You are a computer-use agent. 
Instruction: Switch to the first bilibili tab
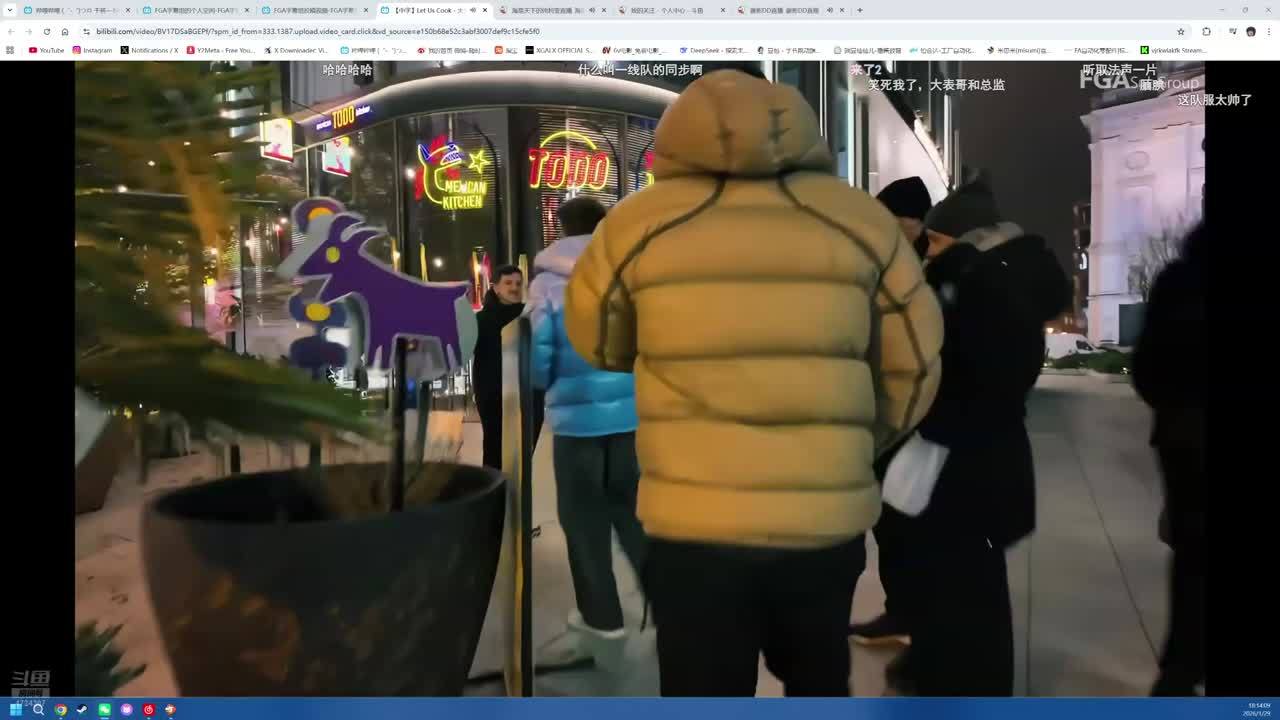[x=75, y=10]
